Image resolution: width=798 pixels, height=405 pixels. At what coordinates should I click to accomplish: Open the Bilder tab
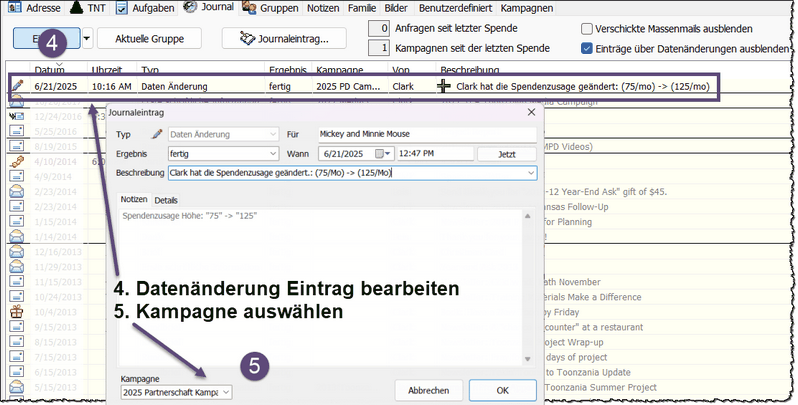[x=396, y=8]
